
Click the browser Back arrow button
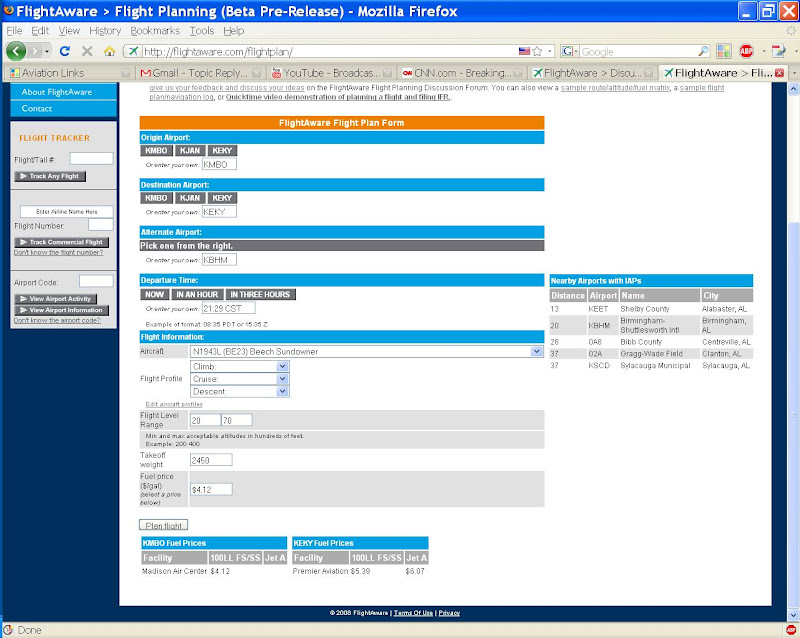point(16,51)
